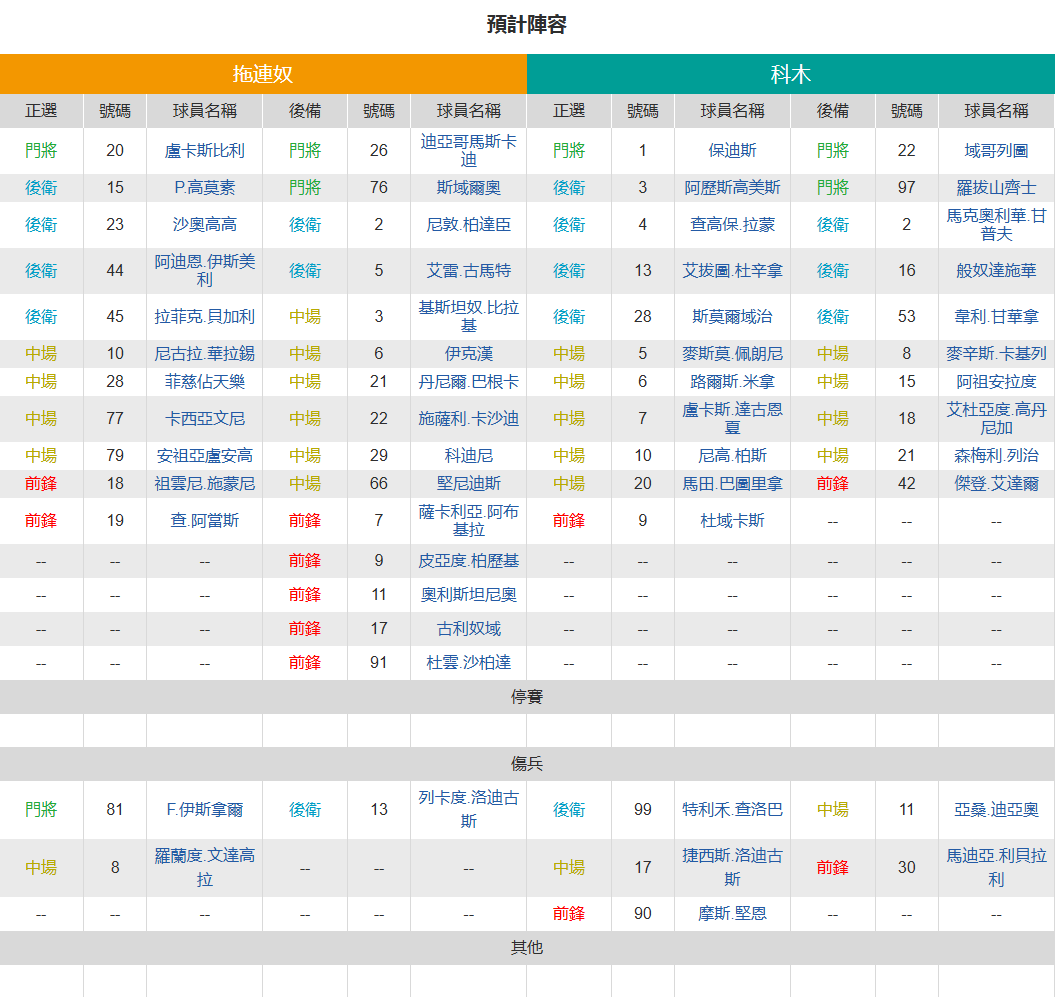The width and height of the screenshot is (1055, 997).
Task: Click the 傷兵 section heading
Action: point(527,764)
